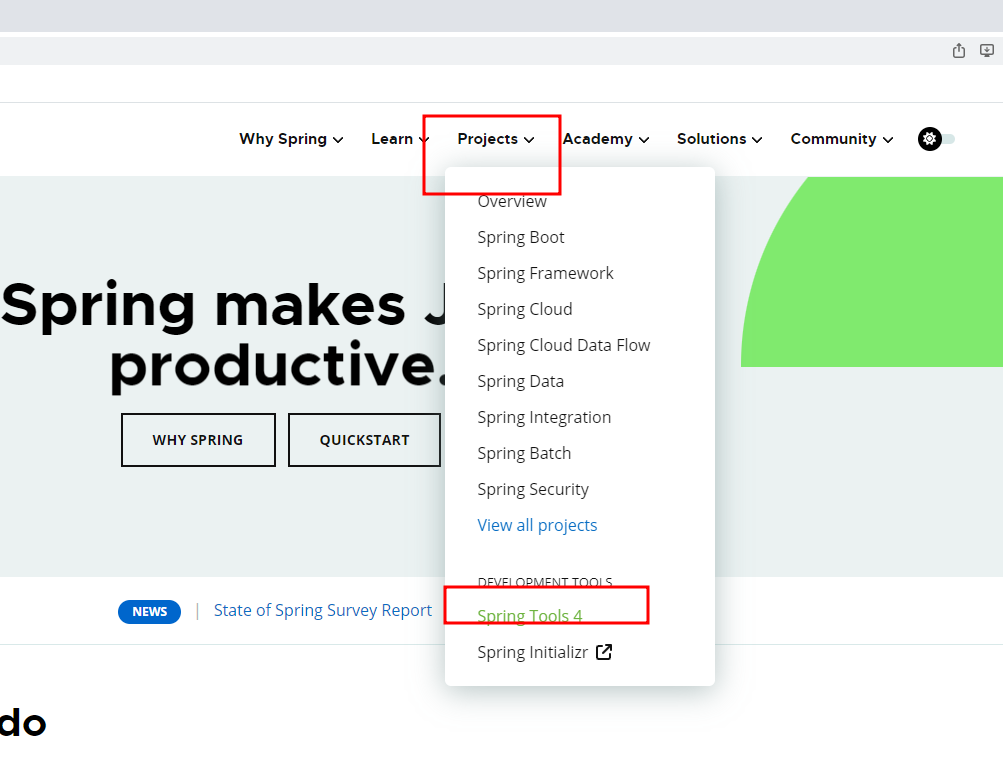Open the Solutions dropdown
Viewport: 1003px width, 771px height.
pos(720,139)
